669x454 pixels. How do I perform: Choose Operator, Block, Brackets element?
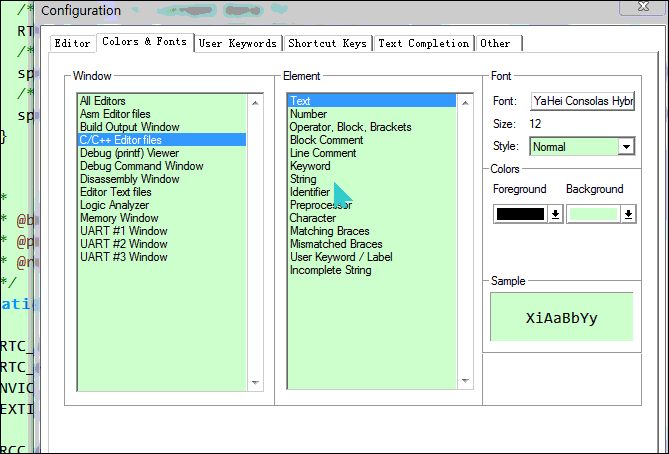tap(372, 127)
